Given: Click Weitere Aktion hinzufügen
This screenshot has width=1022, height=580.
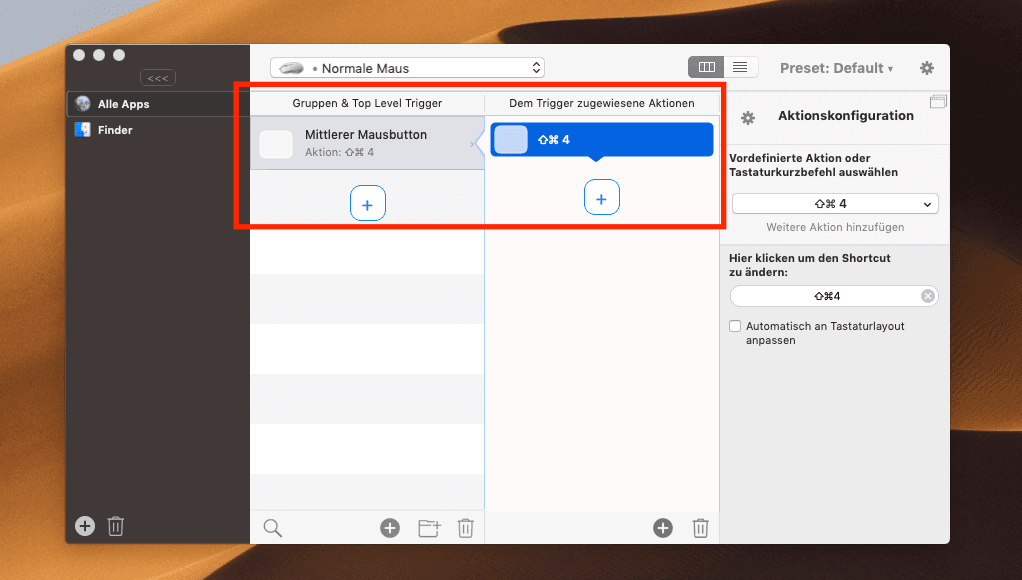Looking at the screenshot, I should click(835, 227).
